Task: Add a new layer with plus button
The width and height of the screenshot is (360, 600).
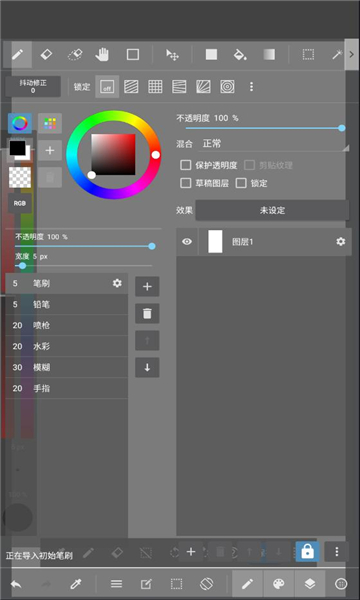Action: 191,552
